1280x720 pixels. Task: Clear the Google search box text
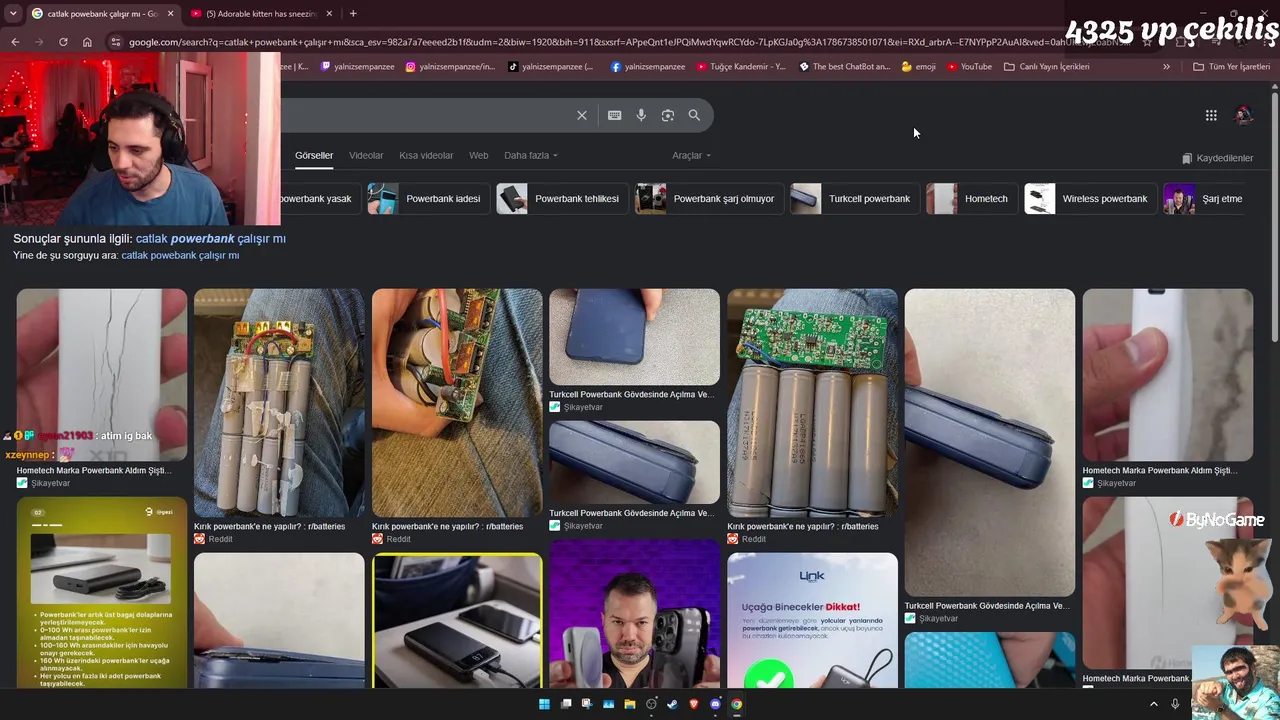click(x=581, y=115)
